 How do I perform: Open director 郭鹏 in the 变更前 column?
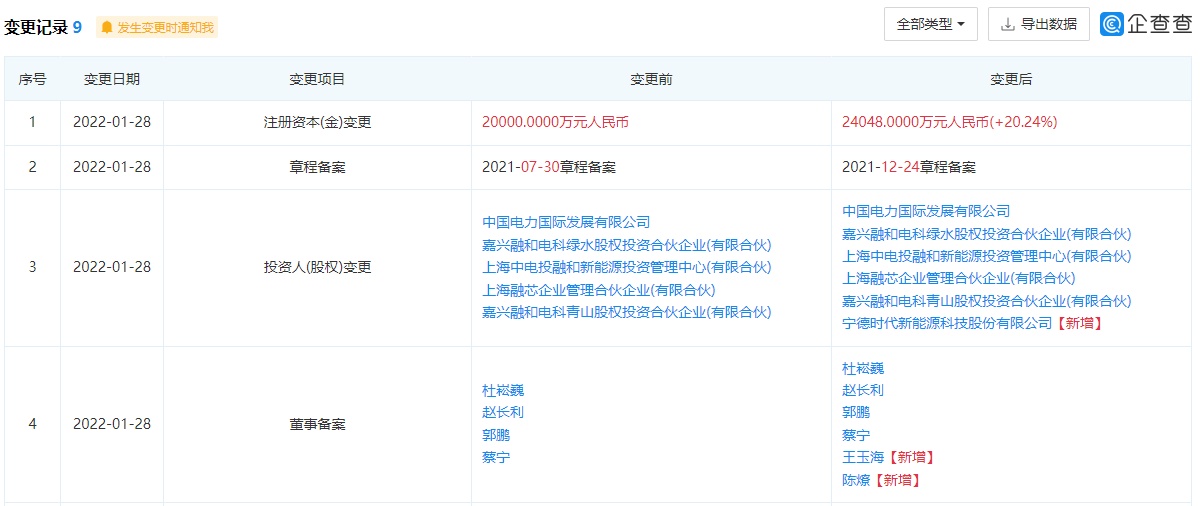point(496,435)
